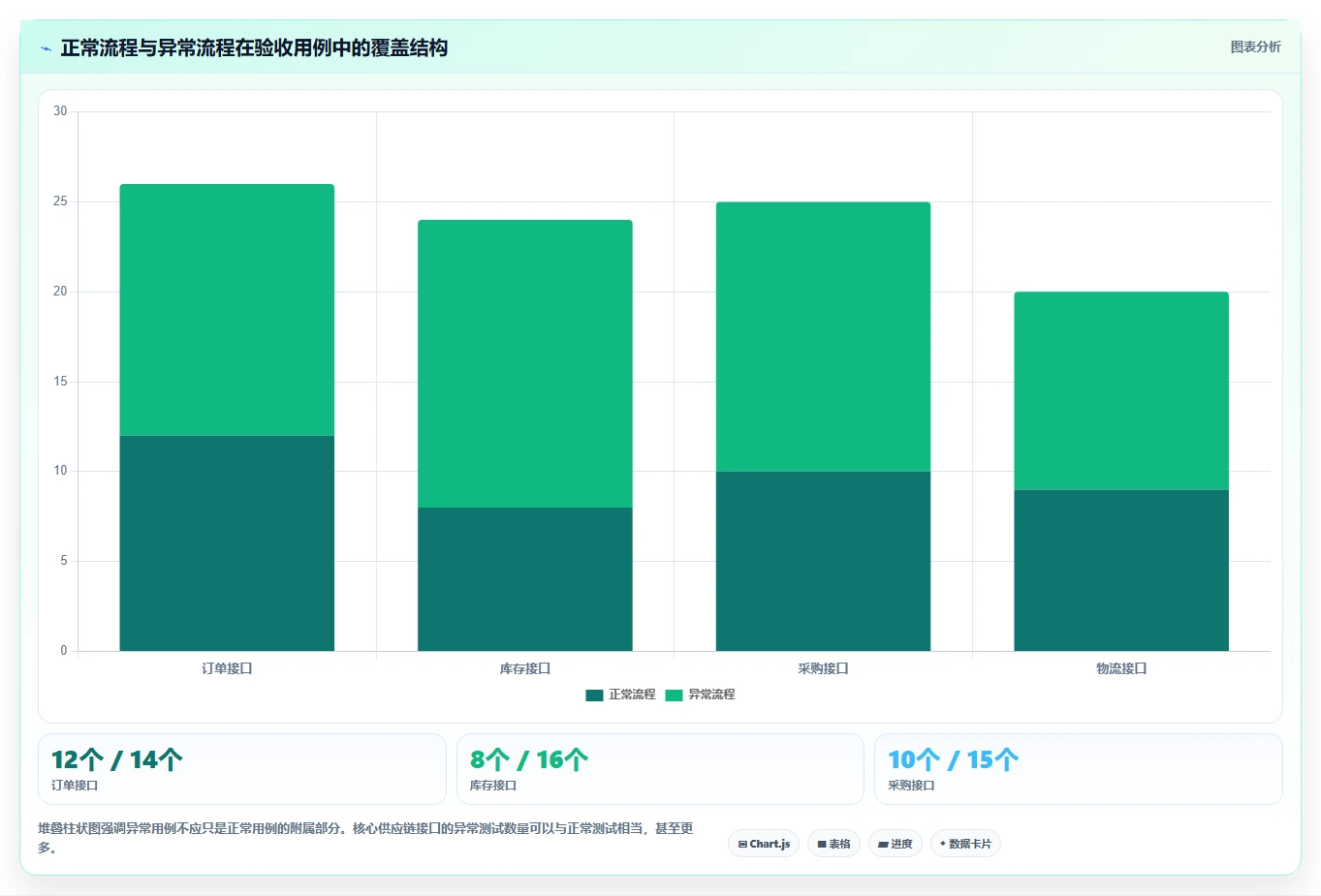The height and width of the screenshot is (896, 1321).
Task: Click the y-axis value 10
Action: (60, 471)
